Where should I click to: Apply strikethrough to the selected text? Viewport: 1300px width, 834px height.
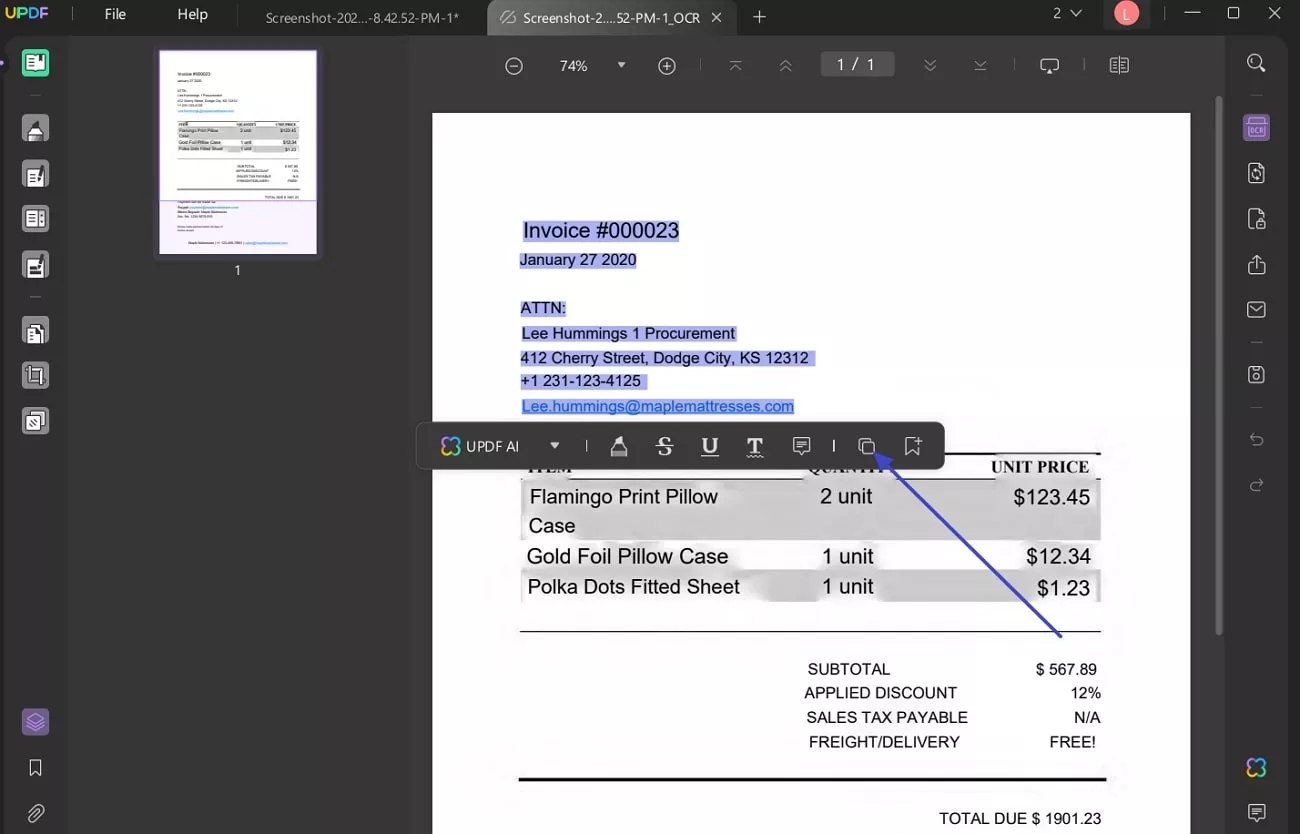pyautogui.click(x=665, y=447)
